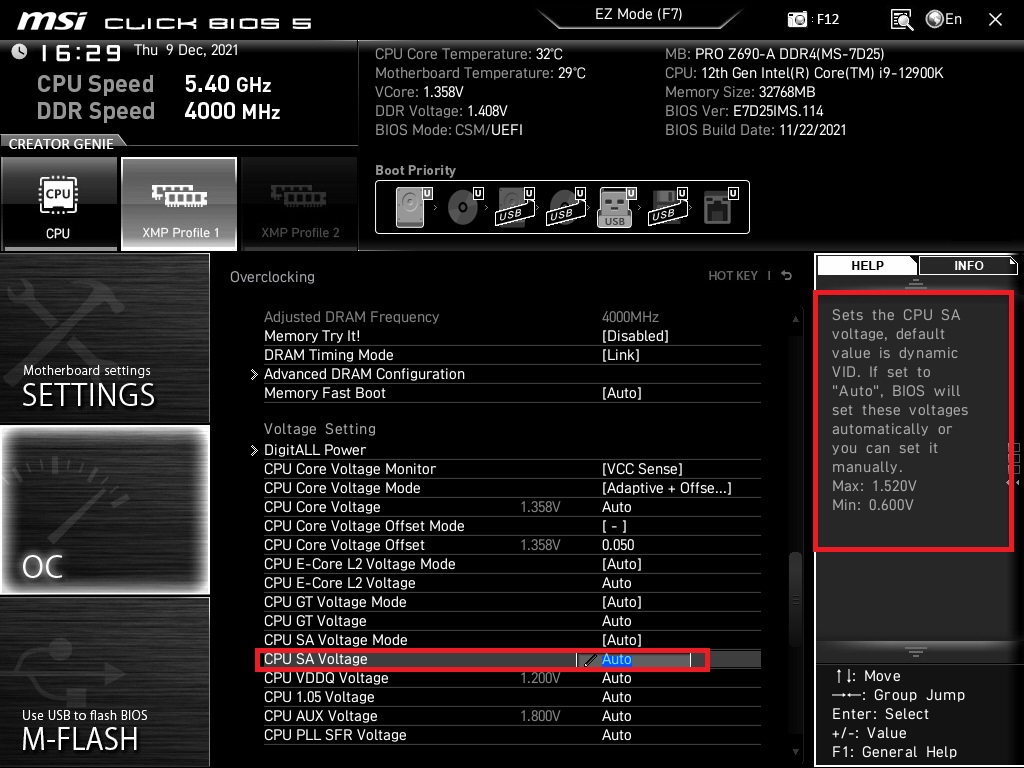
Task: Click the settings list scroll-up arrow
Action: (795, 319)
